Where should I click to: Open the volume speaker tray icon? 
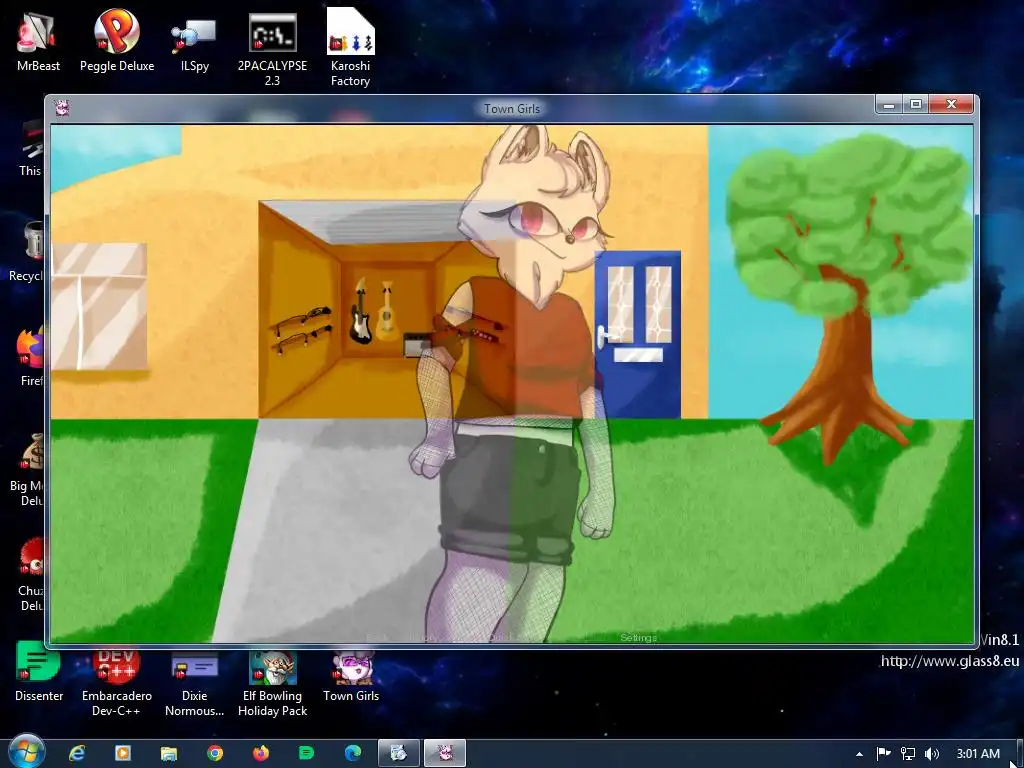click(x=932, y=754)
